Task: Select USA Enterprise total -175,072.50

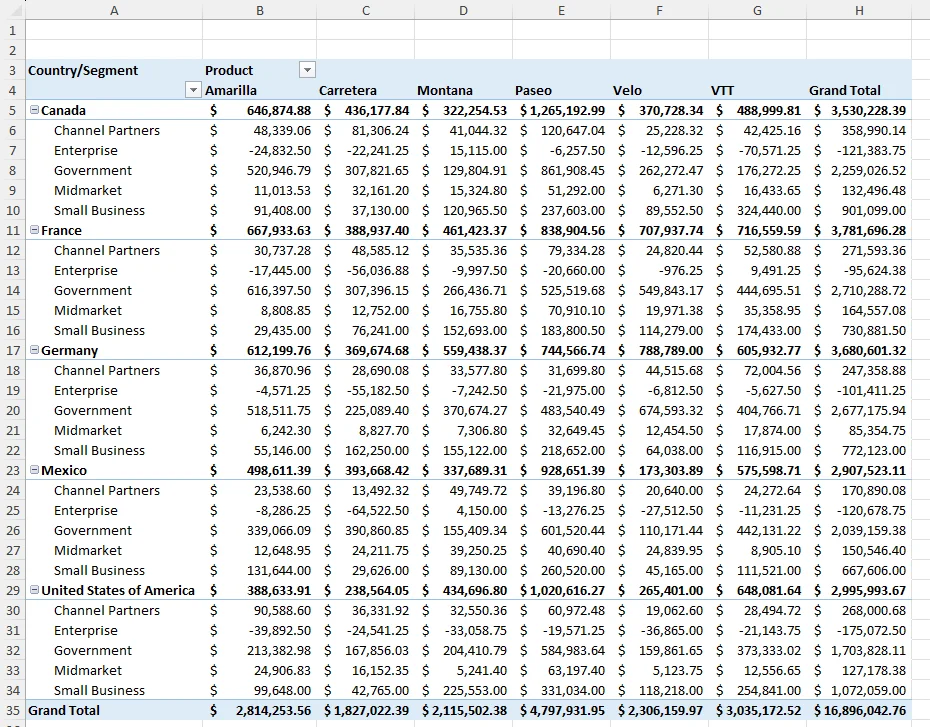Action: [x=859, y=630]
